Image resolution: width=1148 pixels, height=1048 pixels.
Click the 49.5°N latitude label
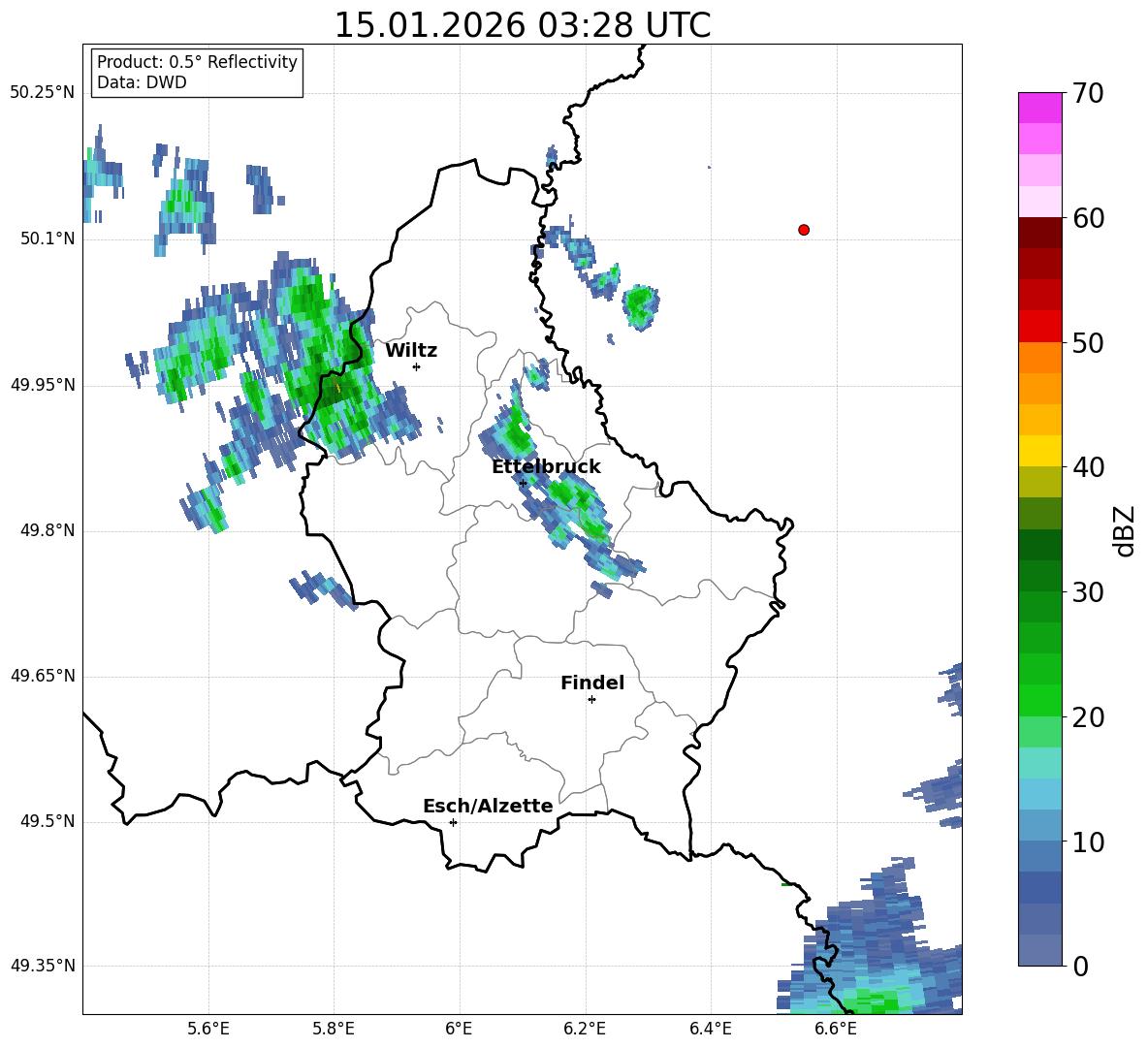click(x=48, y=821)
